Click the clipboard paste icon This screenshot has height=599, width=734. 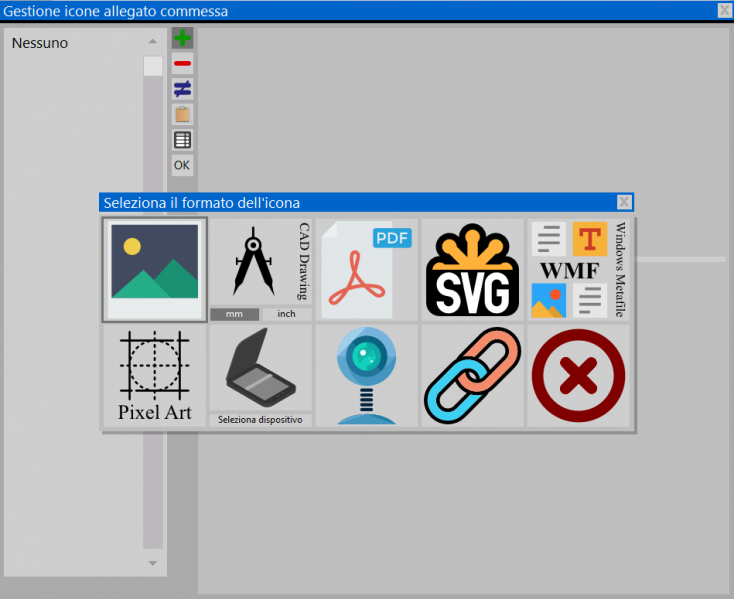pos(182,114)
